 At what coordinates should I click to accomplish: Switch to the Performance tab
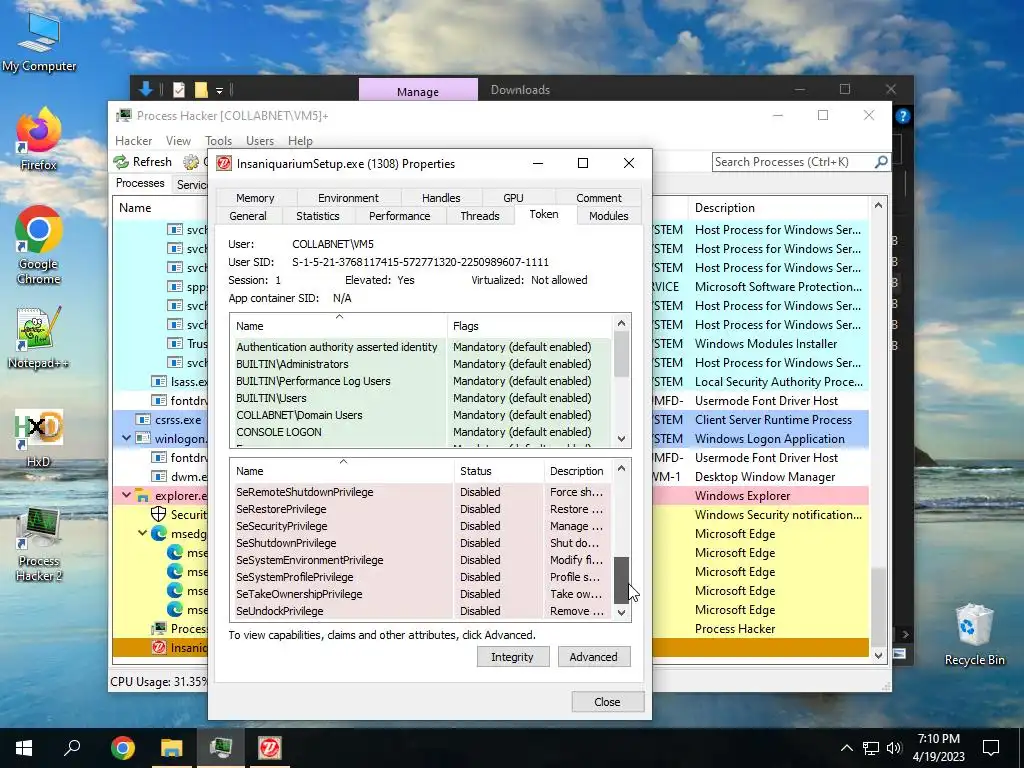[399, 216]
